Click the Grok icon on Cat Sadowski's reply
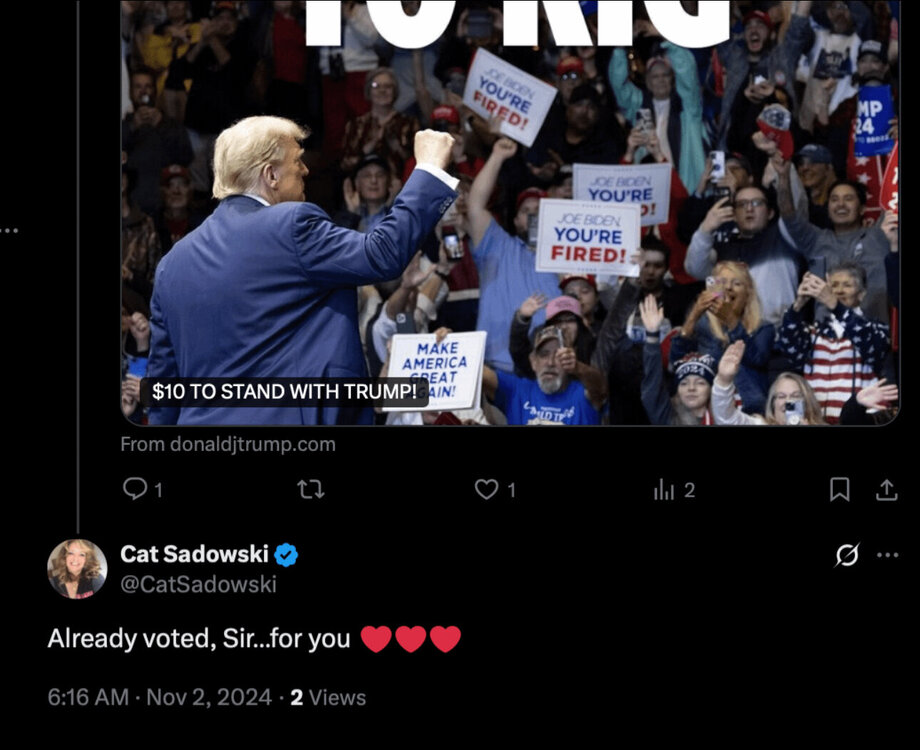Viewport: 920px width, 750px height. coord(847,556)
